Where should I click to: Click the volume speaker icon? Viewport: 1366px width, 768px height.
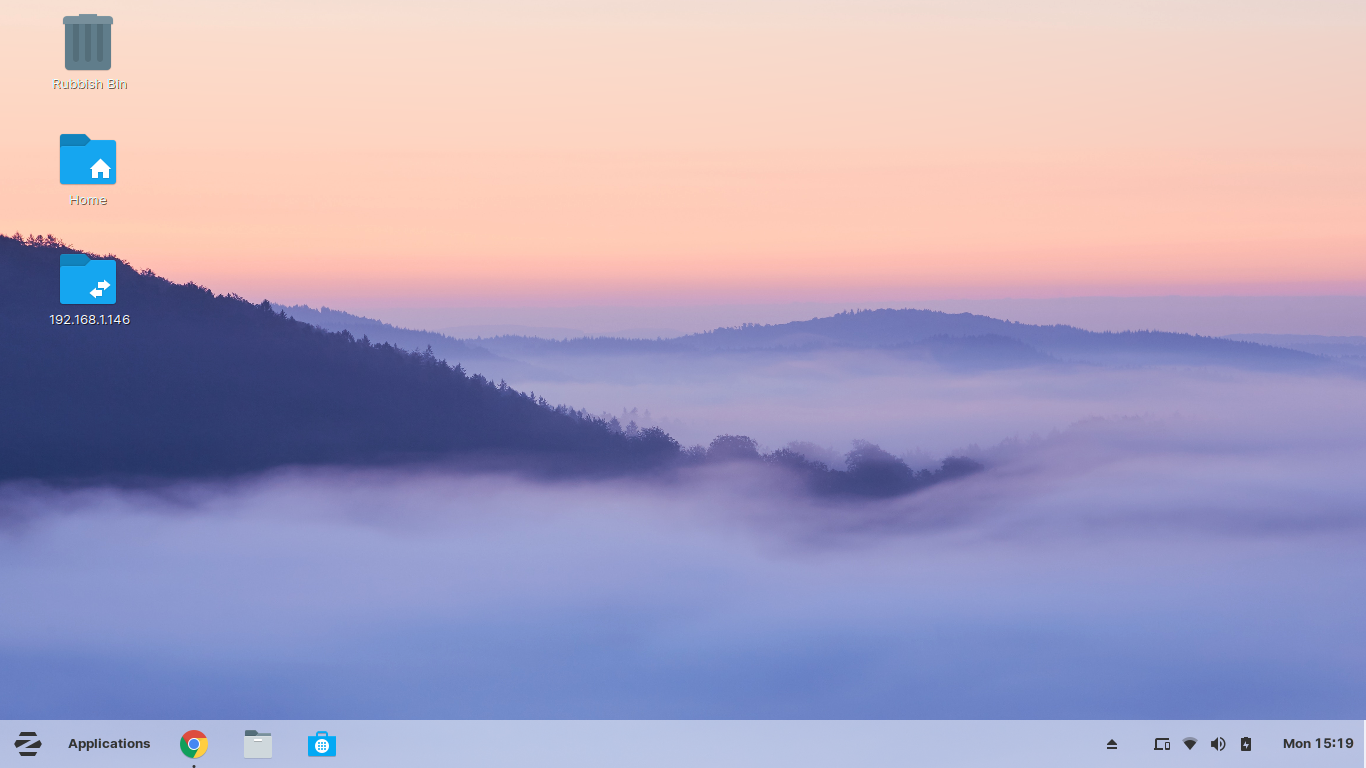pos(1218,744)
